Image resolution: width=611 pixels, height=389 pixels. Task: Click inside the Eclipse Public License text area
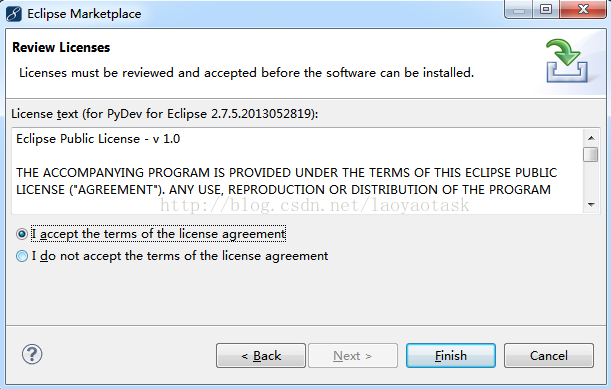click(297, 170)
